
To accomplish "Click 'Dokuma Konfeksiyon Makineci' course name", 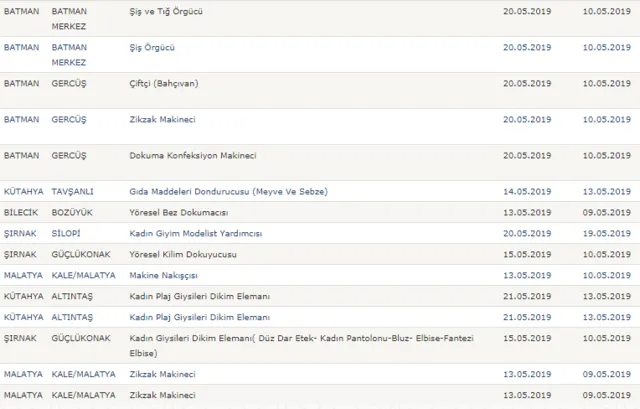I will click(194, 155).
